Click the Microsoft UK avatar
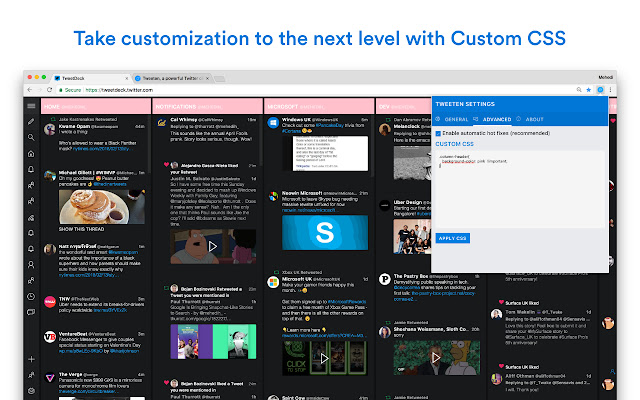Image resolution: width=640 pixels, height=400 pixels. point(273,282)
